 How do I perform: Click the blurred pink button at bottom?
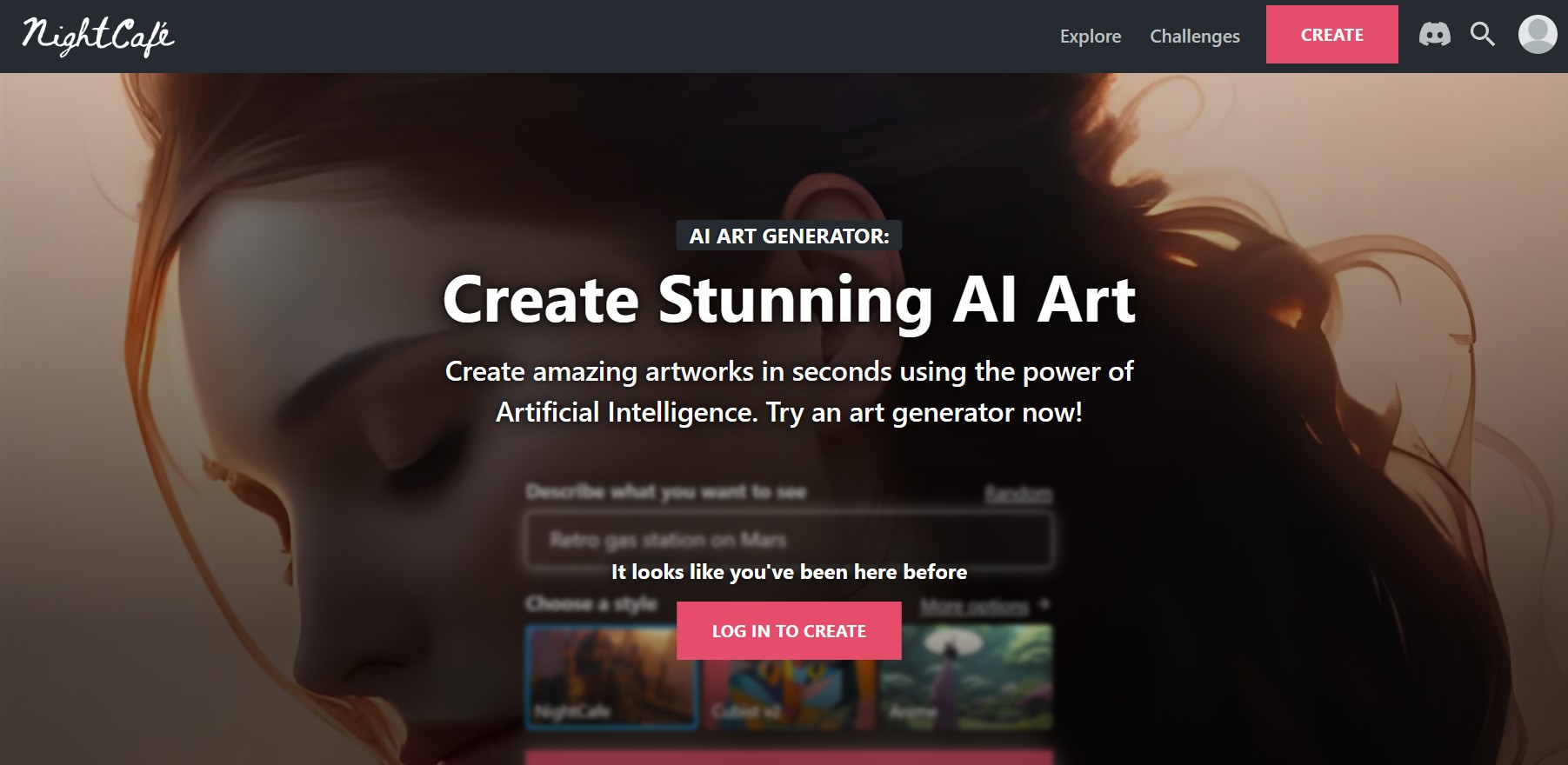point(789,757)
